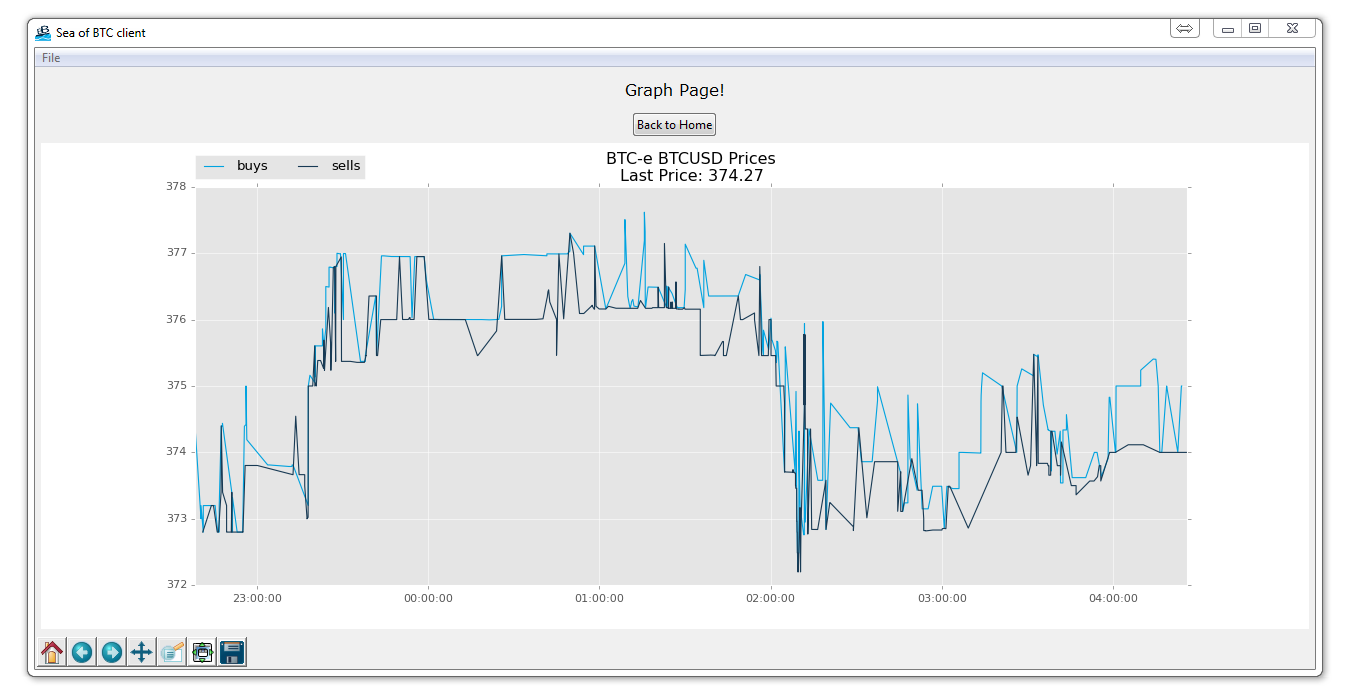
Task: Click the Sea of BTC app icon
Action: [43, 32]
